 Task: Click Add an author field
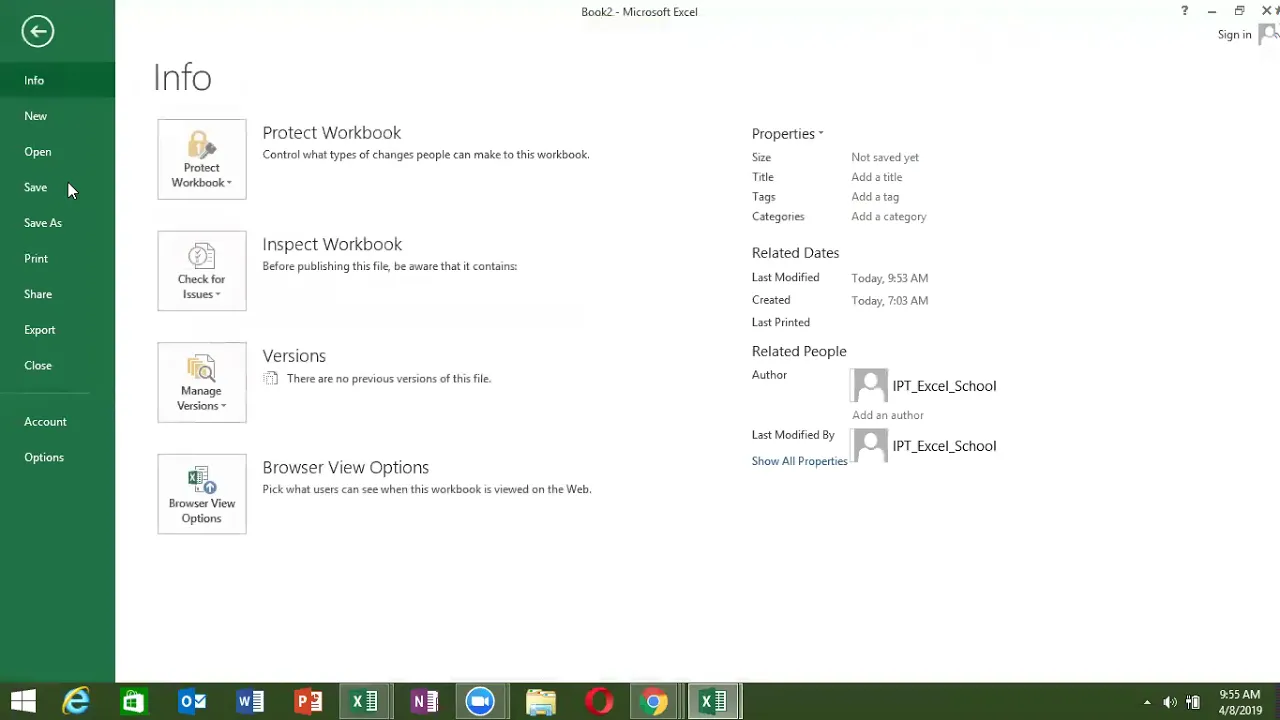[x=888, y=415]
